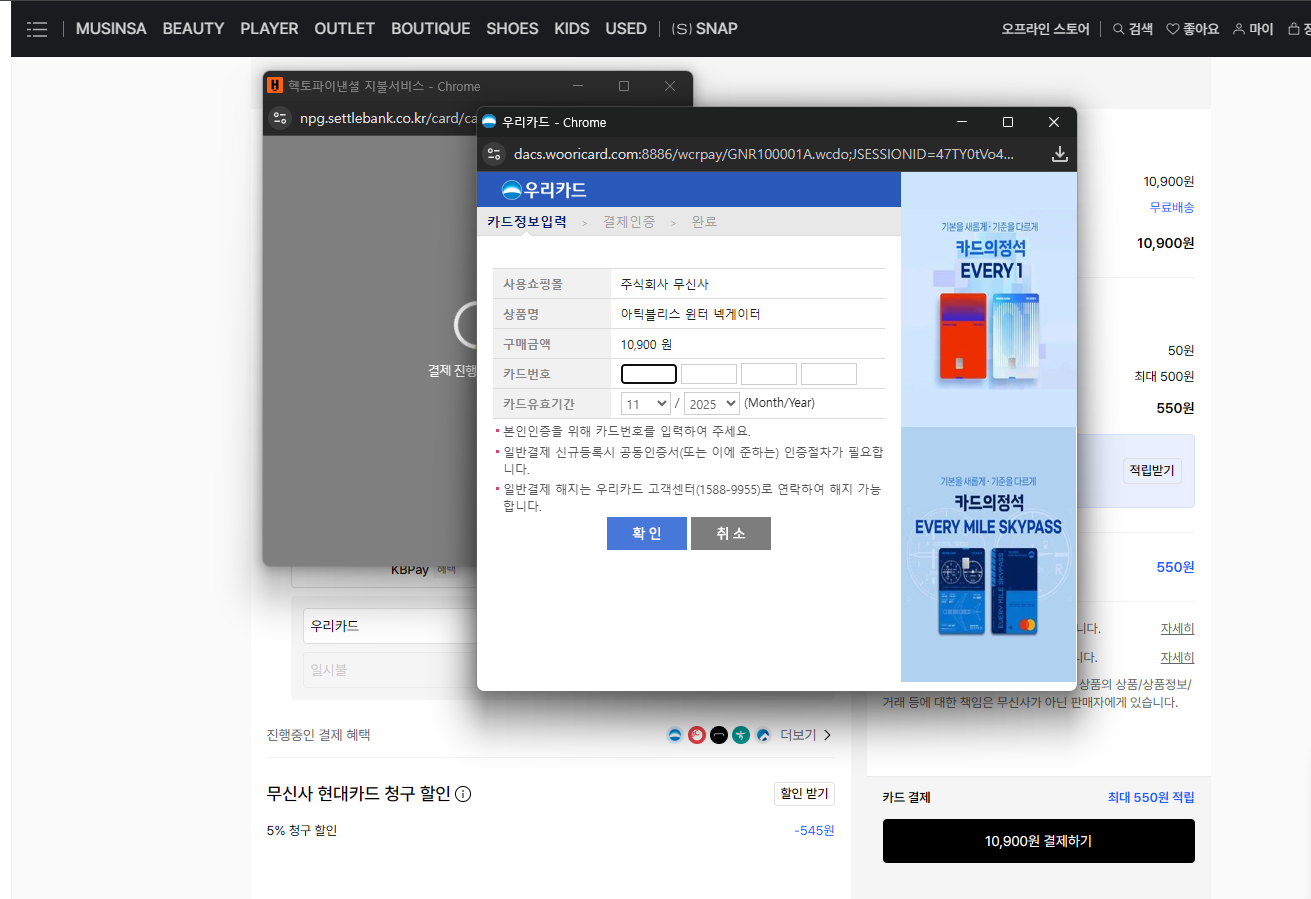
Task: Click the heart icon beside 좋아요
Action: tap(1173, 29)
